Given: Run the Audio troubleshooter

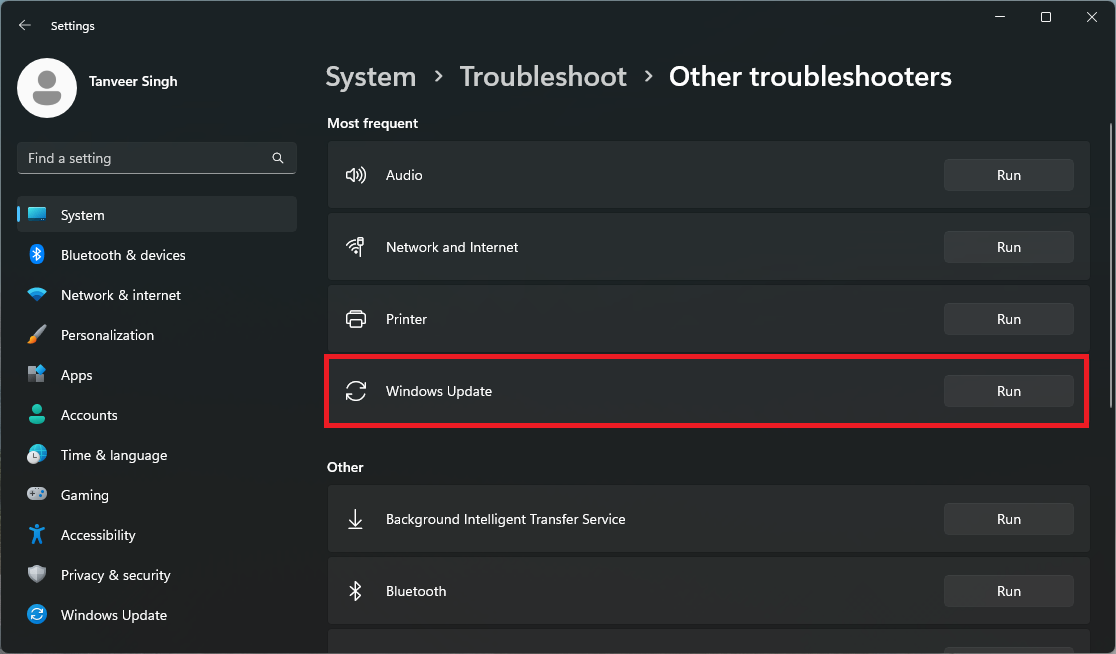Looking at the screenshot, I should [1008, 174].
